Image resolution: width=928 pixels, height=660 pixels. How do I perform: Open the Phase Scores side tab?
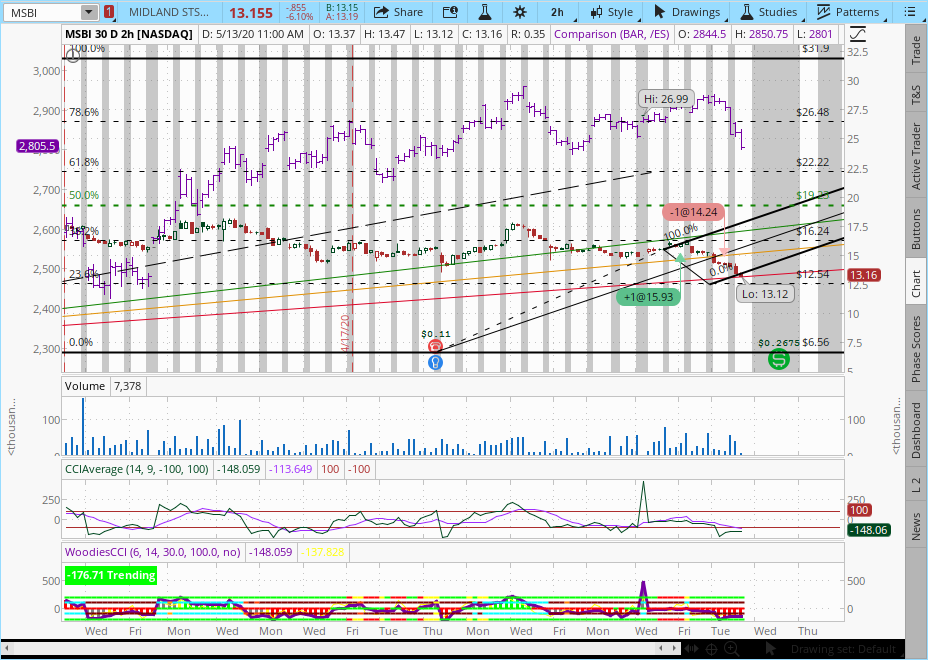916,349
